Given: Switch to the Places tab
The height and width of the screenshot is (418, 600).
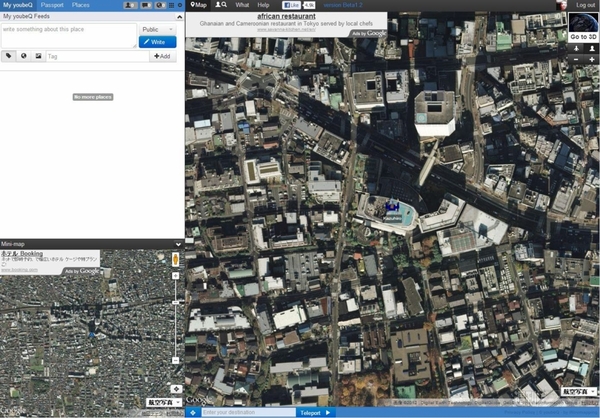Looking at the screenshot, I should tap(81, 5).
